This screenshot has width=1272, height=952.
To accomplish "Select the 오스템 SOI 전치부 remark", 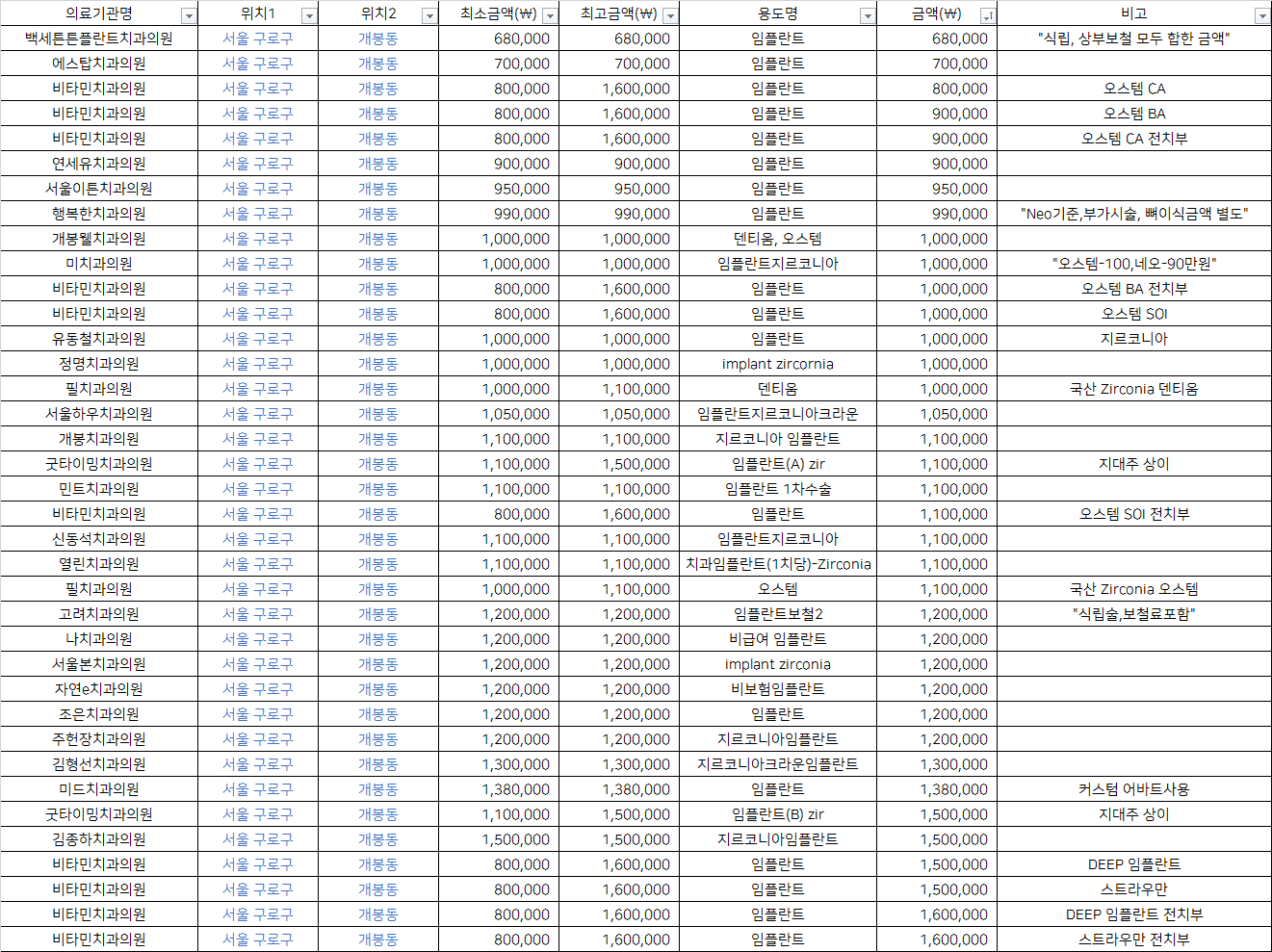I will click(1134, 514).
